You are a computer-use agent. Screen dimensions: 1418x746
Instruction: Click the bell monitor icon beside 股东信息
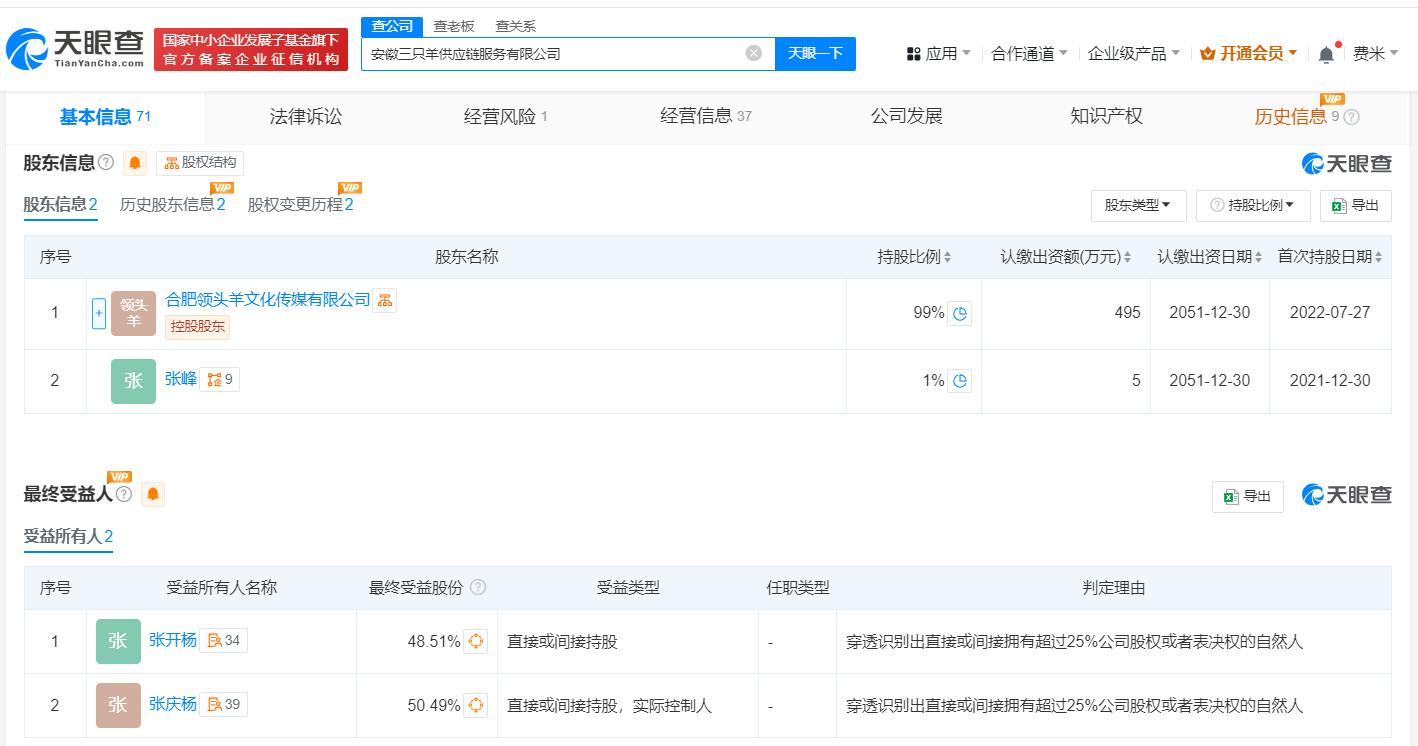coord(135,162)
